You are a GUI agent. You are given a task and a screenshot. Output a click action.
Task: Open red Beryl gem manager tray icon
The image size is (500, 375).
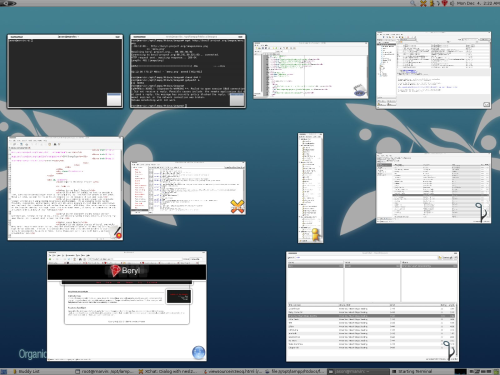444,3
